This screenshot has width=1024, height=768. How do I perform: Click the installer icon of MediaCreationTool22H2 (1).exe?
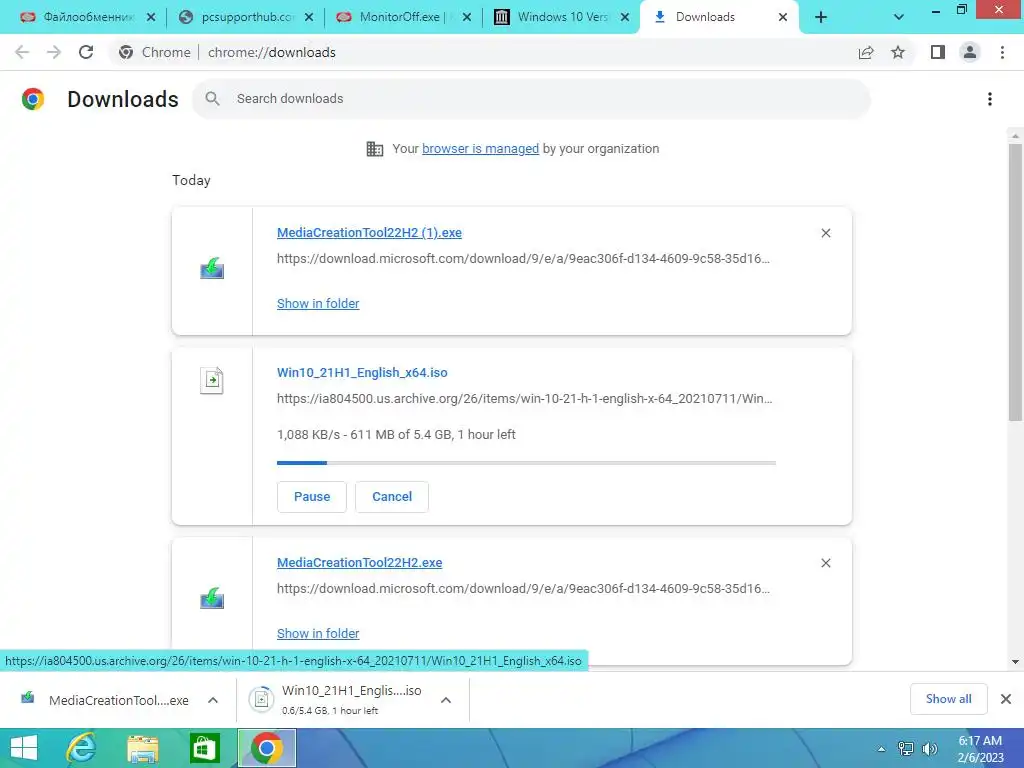[212, 268]
